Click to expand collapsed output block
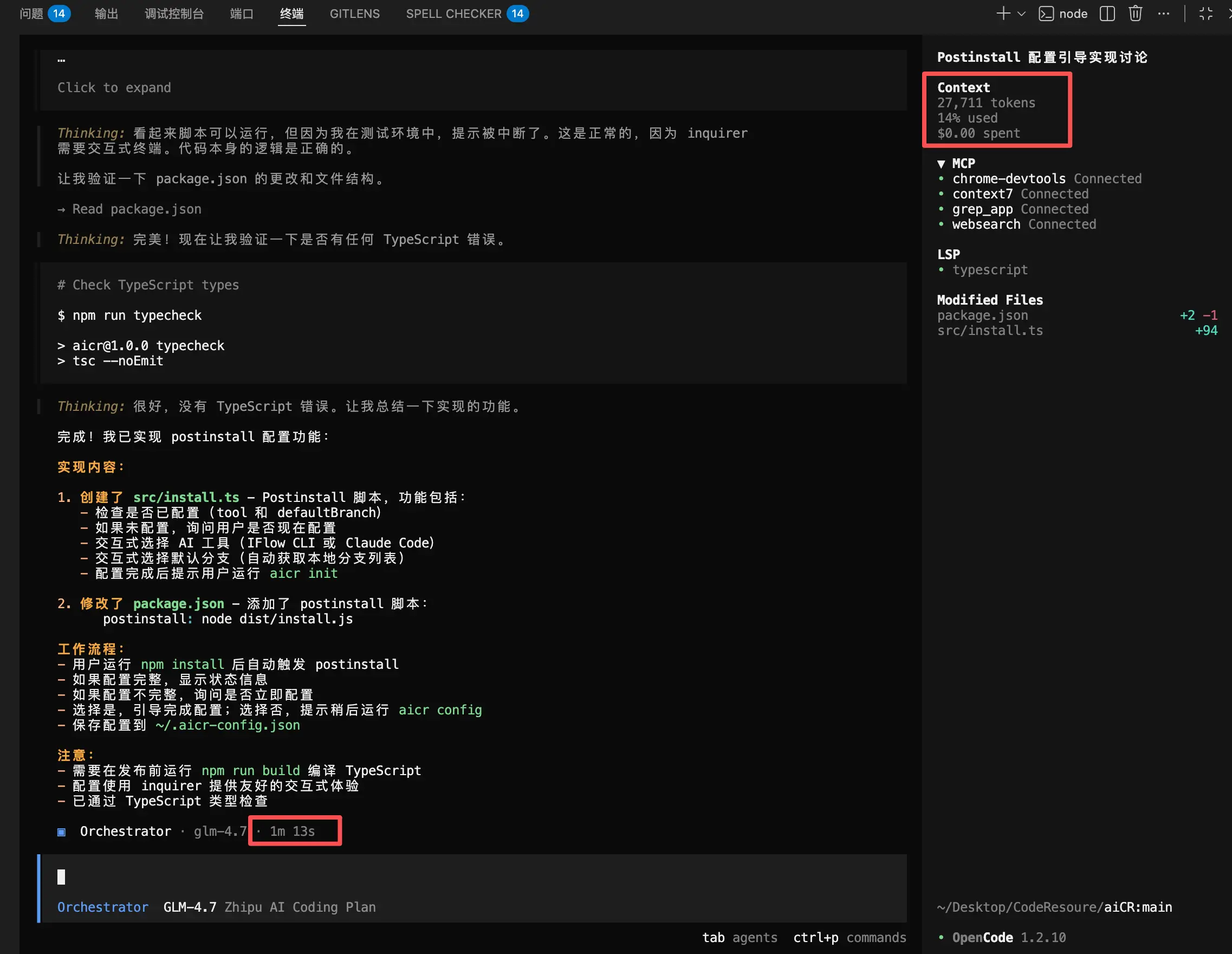This screenshot has height=954, width=1232. click(x=114, y=87)
